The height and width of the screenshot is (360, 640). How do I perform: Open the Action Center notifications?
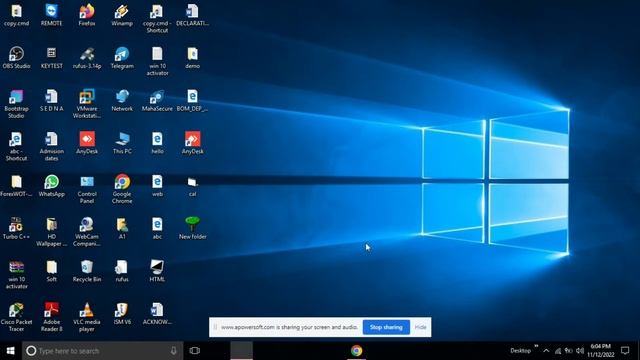[x=625, y=351]
